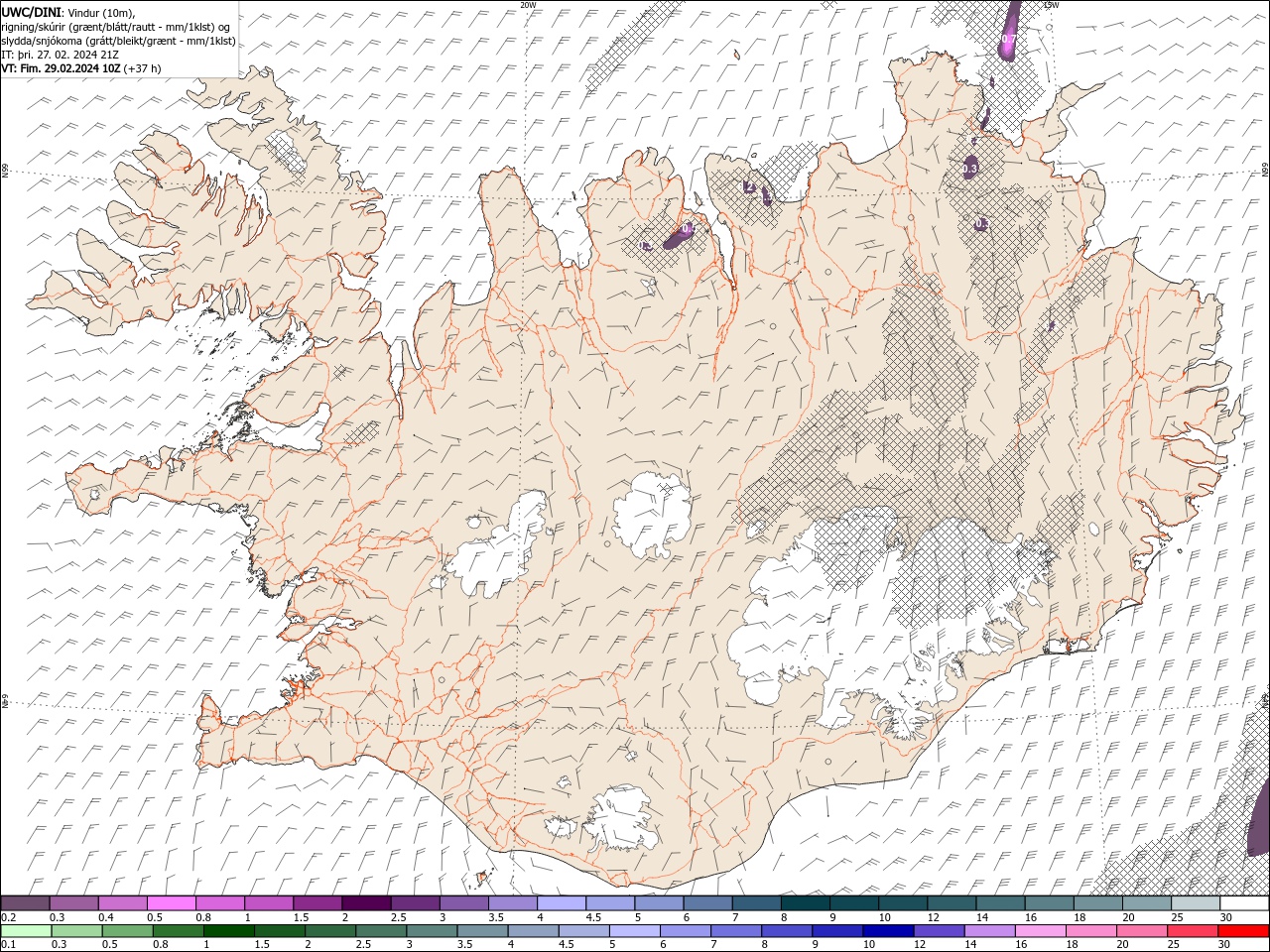The image size is (1270, 952).
Task: Click the snow legend swatch labelled 5
Action: (x=659, y=903)
